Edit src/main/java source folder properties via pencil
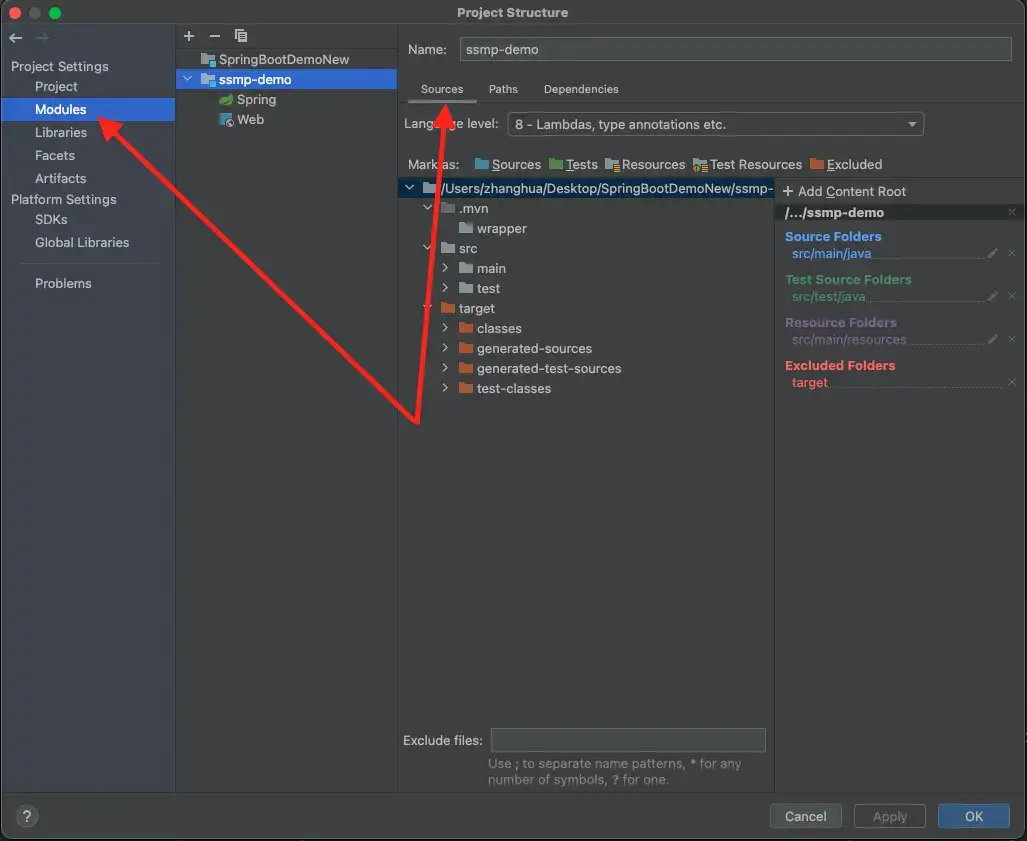 click(992, 254)
